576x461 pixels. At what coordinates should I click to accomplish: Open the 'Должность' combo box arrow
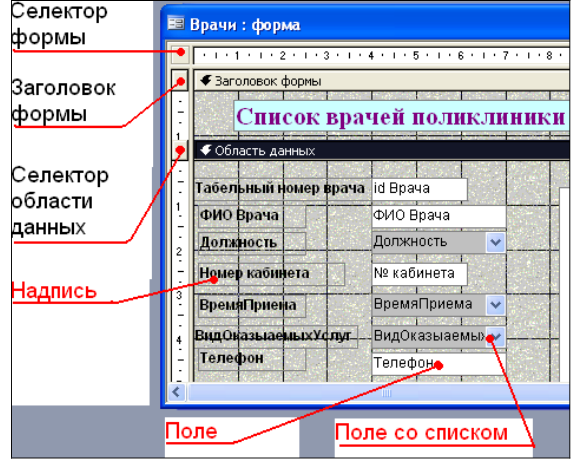coord(496,242)
